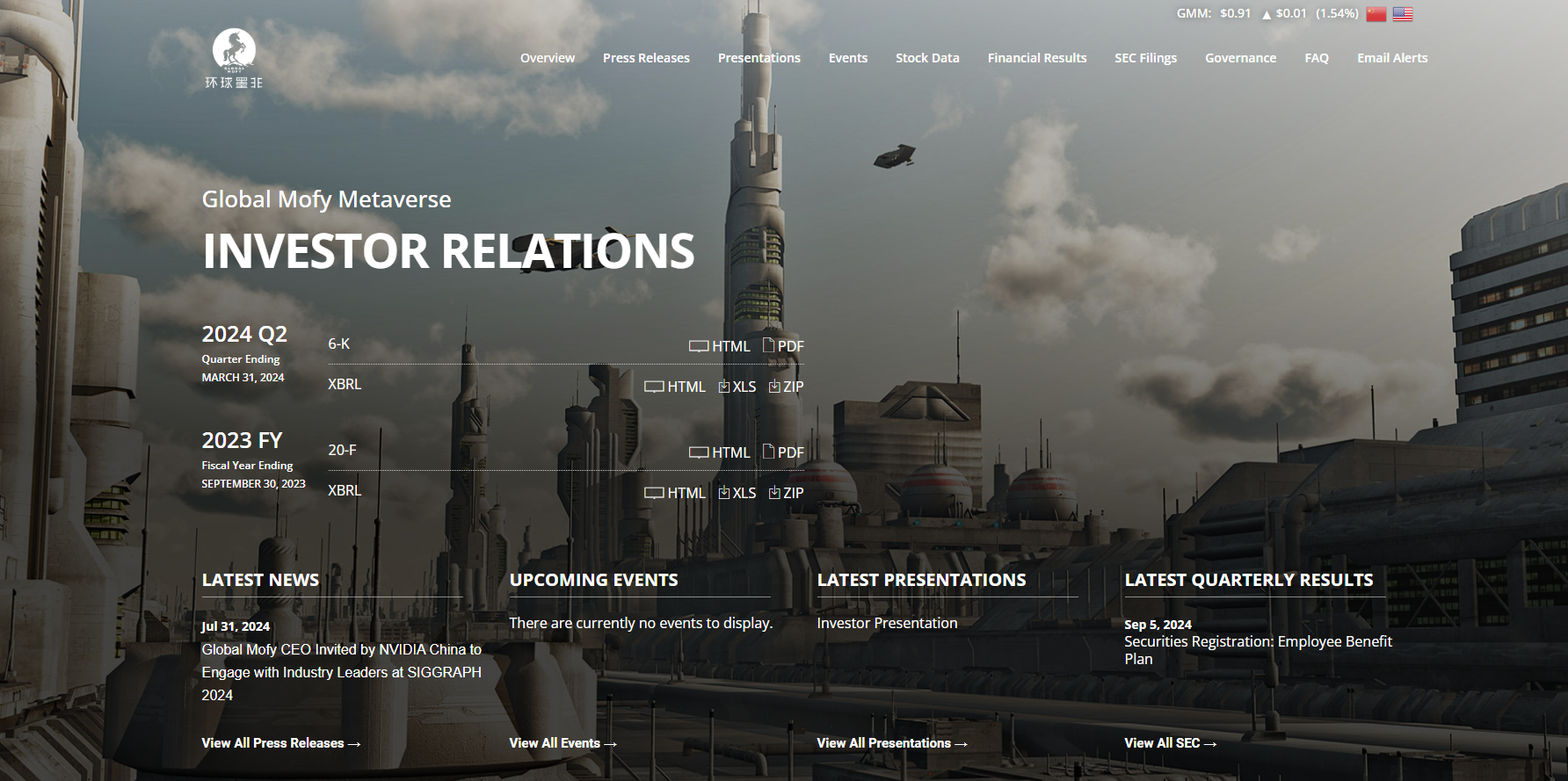Open 2023 FY XBRL HTML viewer
Viewport: 1568px width, 781px height.
pyautogui.click(x=675, y=493)
